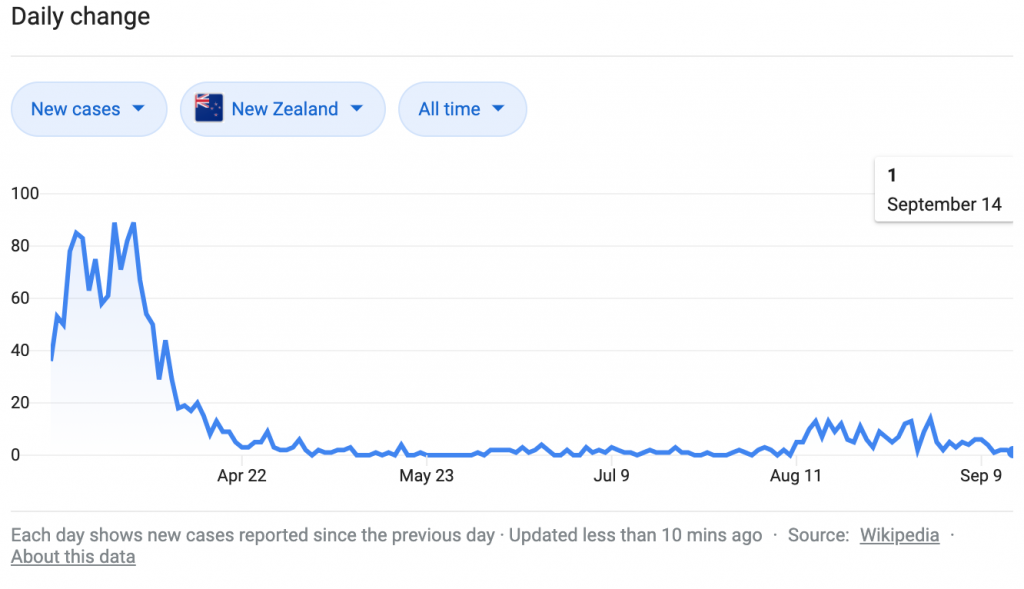Click the 100 y-axis label
The image size is (1024, 589).
(25, 193)
